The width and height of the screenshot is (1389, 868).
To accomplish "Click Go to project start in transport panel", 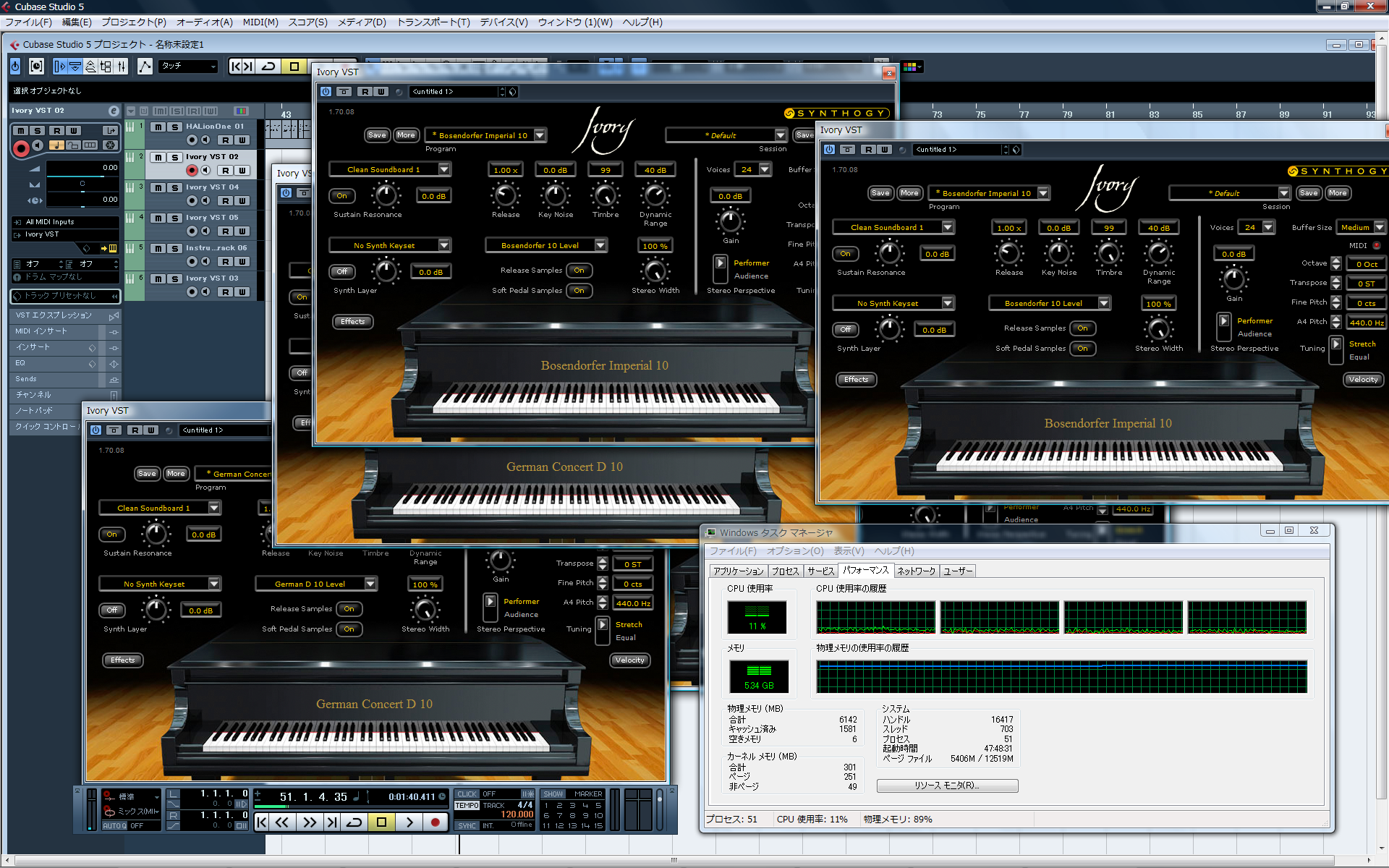I will [x=262, y=822].
